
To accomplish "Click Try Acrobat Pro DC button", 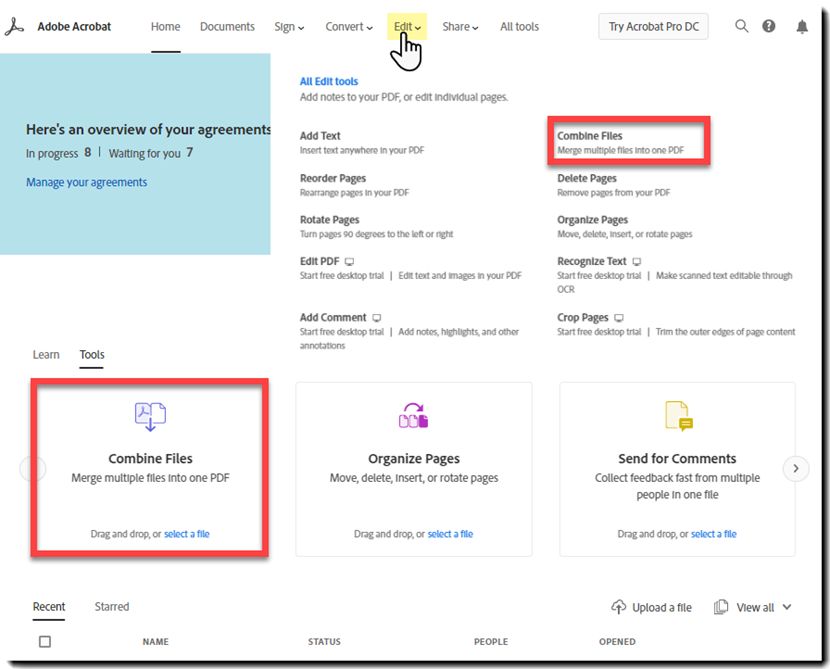I will 654,26.
